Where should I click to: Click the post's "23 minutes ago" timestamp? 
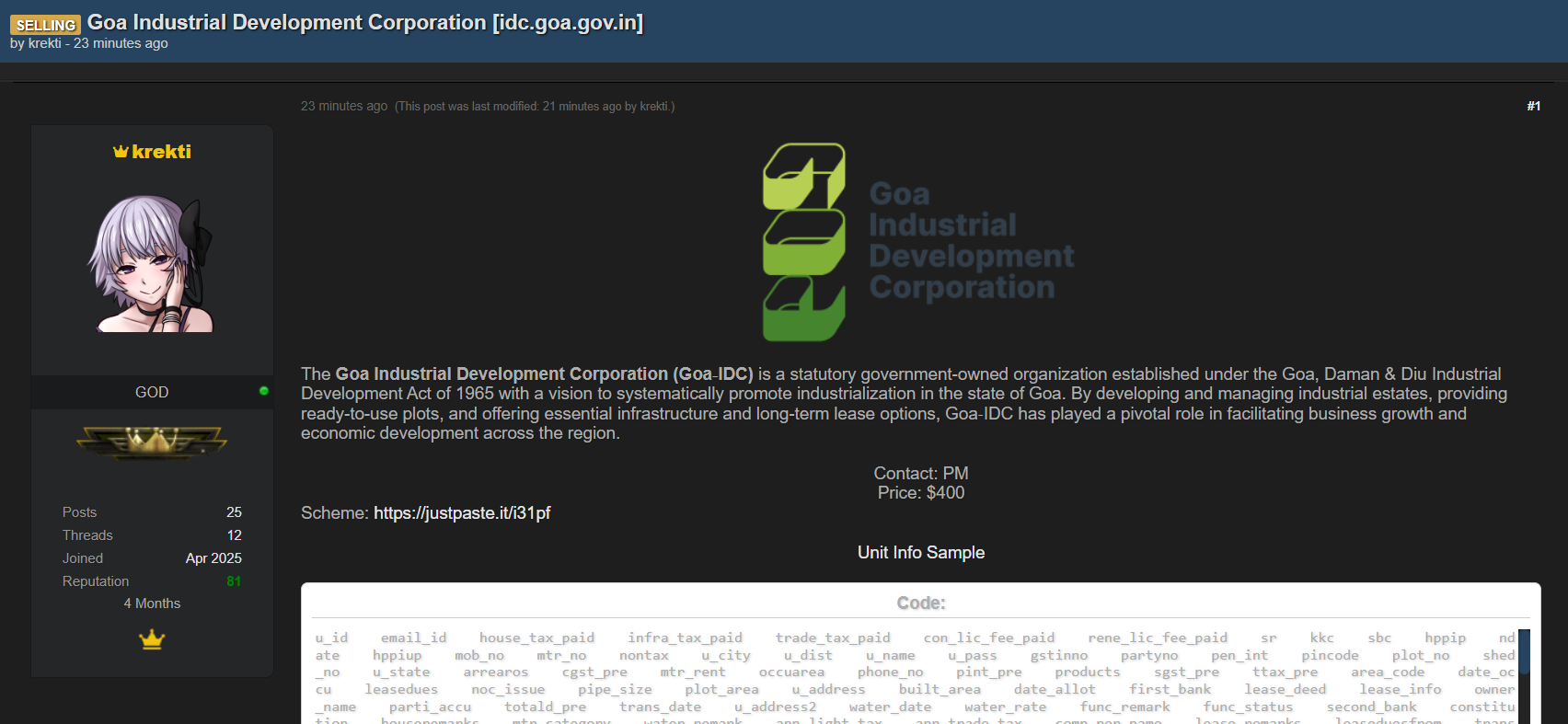[x=343, y=107]
